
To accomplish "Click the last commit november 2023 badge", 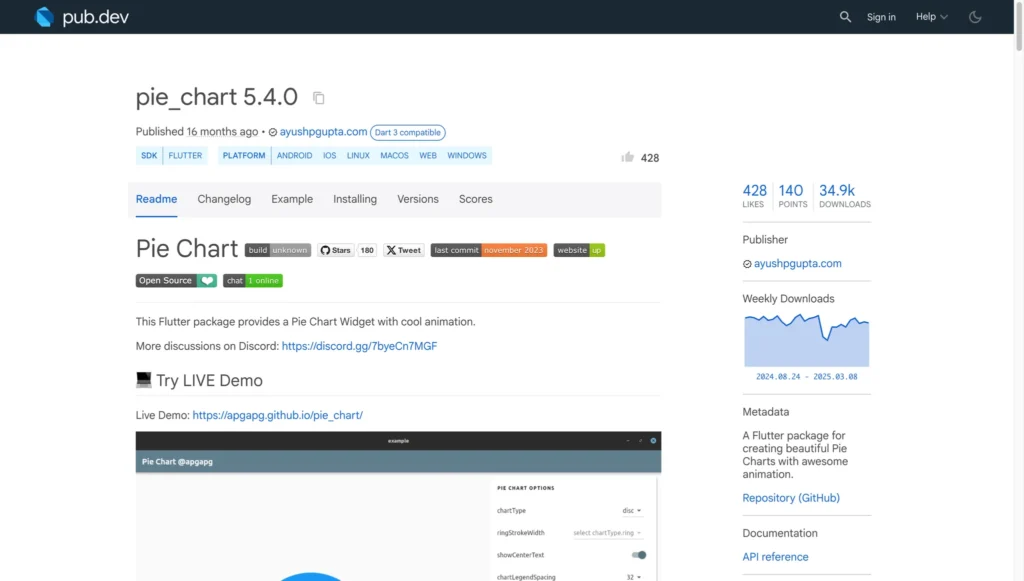I will tap(488, 250).
